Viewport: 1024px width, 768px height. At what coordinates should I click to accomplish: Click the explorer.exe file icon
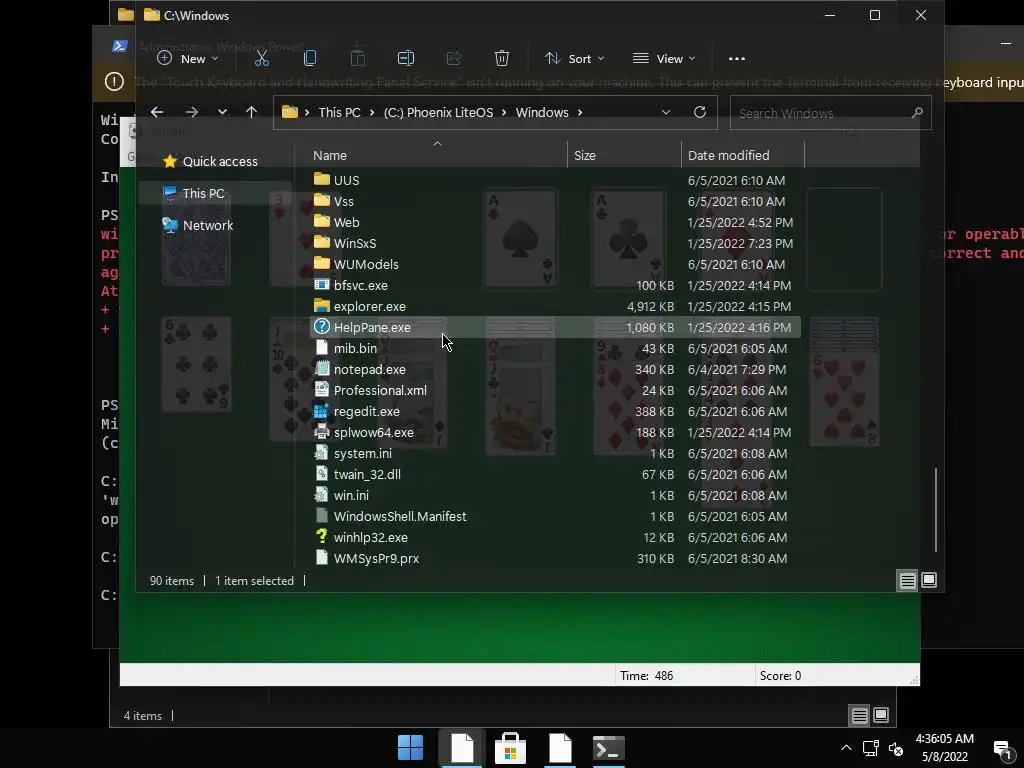(x=321, y=306)
